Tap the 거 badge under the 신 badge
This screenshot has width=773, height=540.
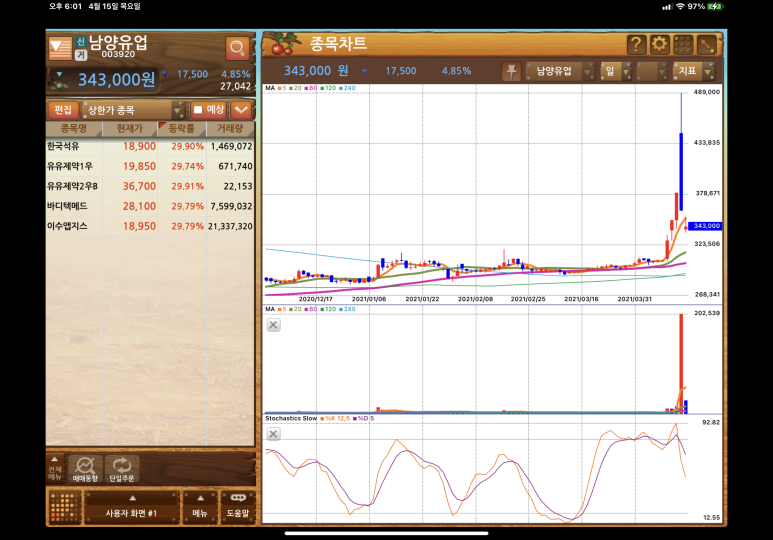pos(81,54)
